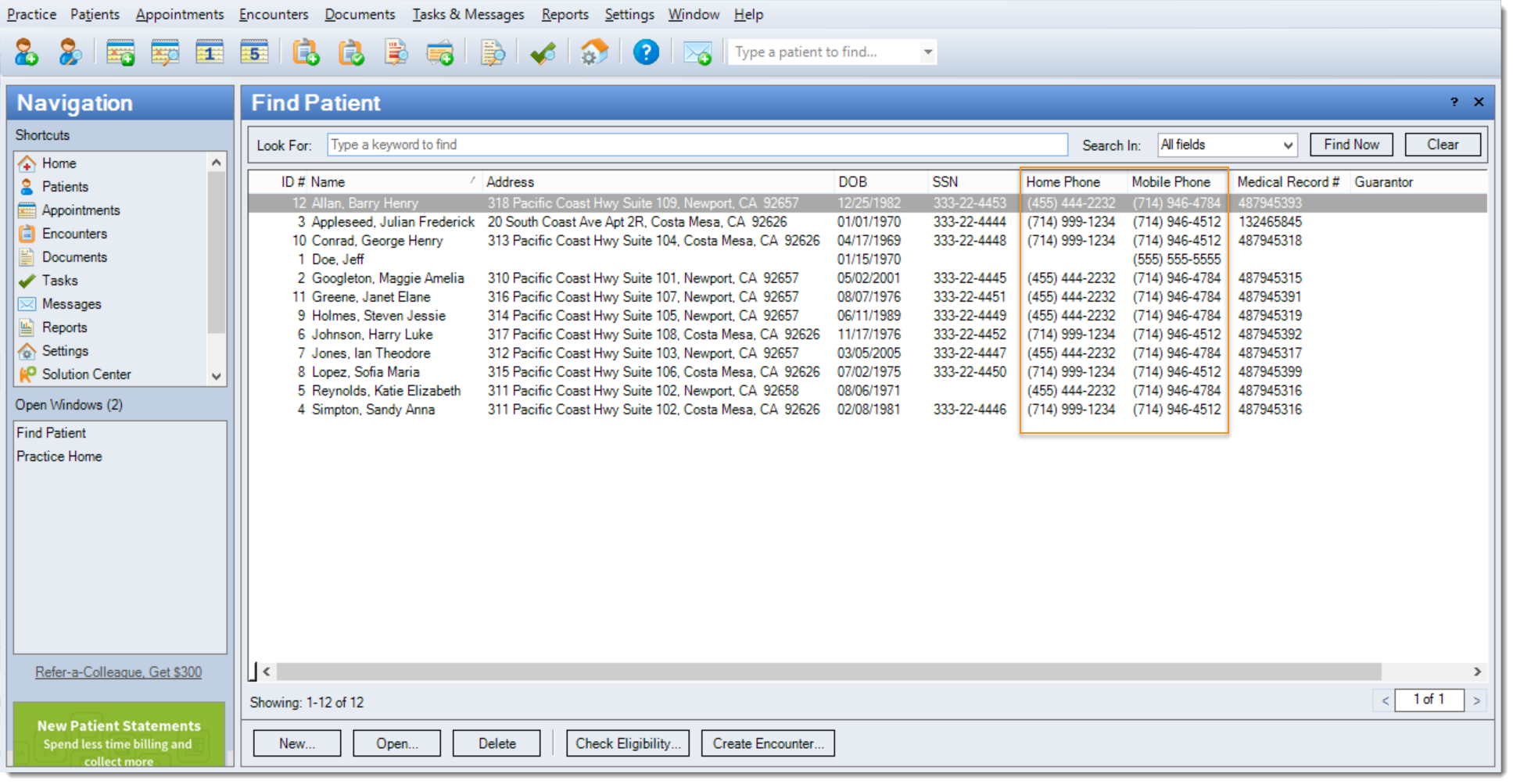Click the payment card with plus icon
Viewport: 1513px width, 784px height.
440,53
